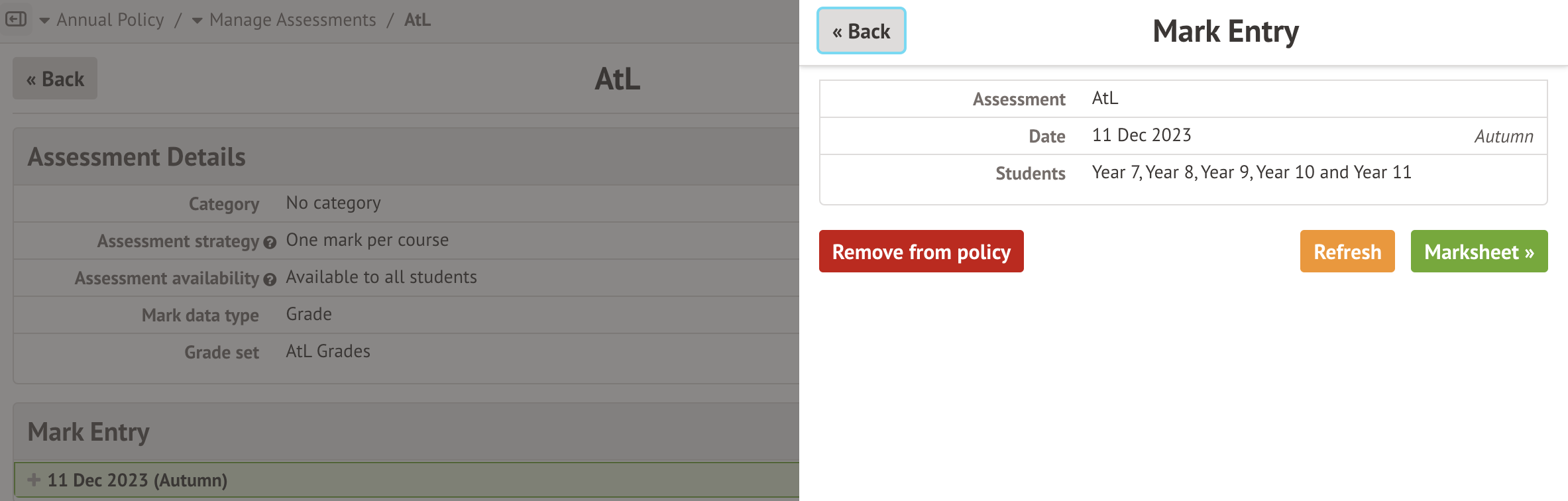Open the Assessment availability help icon

tap(269, 280)
